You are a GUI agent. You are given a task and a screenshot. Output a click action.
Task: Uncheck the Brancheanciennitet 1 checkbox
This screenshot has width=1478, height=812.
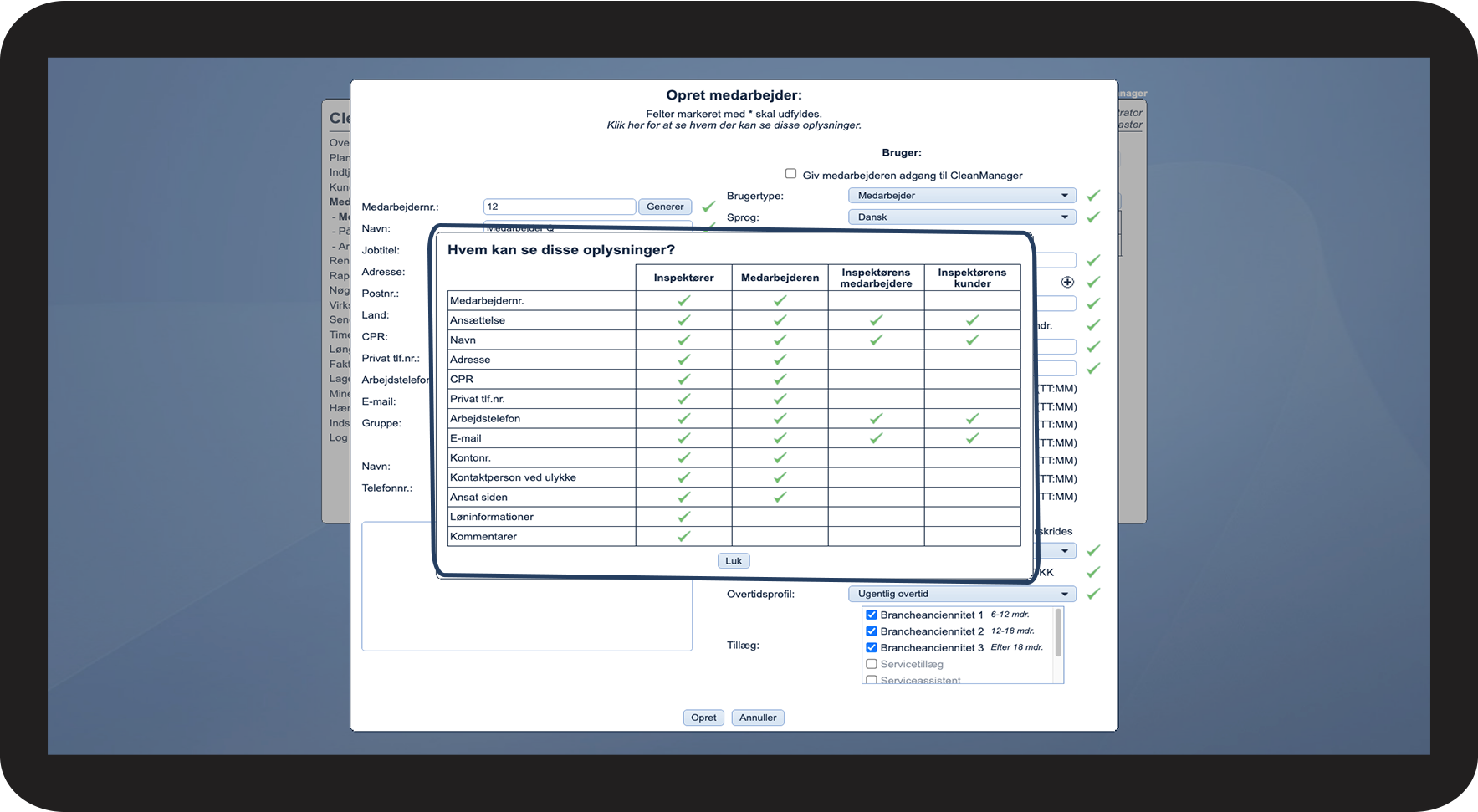click(x=872, y=615)
